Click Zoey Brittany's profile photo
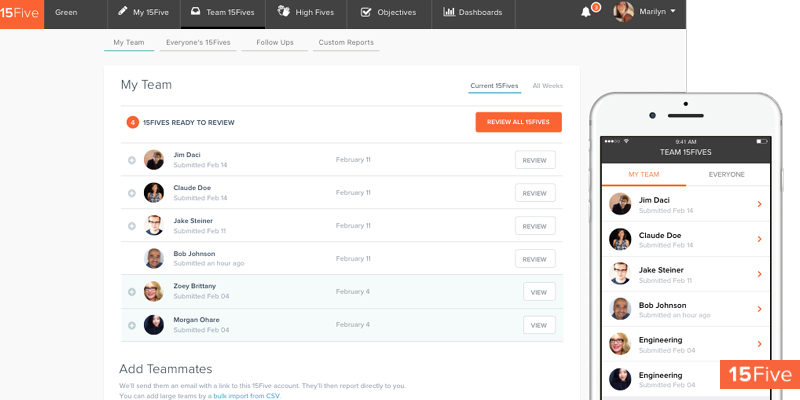Viewport: 800px width, 400px height. [153, 291]
